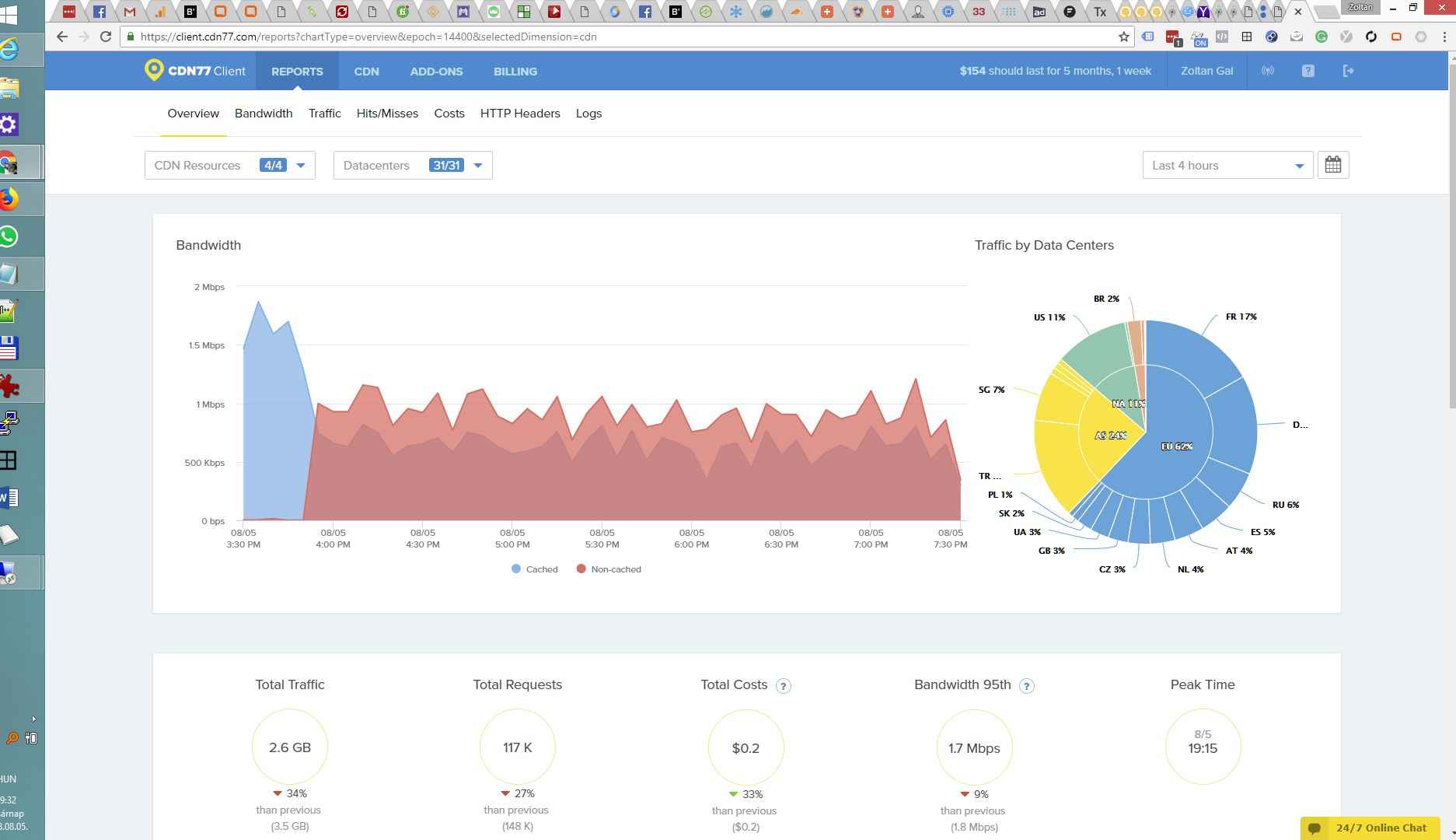Viewport: 1456px width, 840px height.
Task: Click the CDN77 Client logo
Action: coord(195,71)
